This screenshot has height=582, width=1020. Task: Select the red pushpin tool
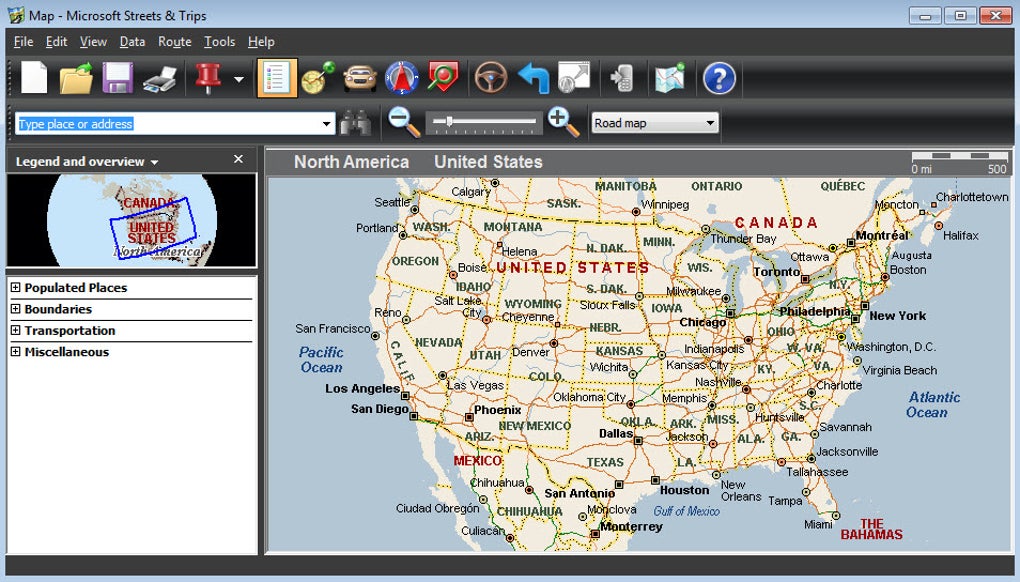click(x=208, y=78)
